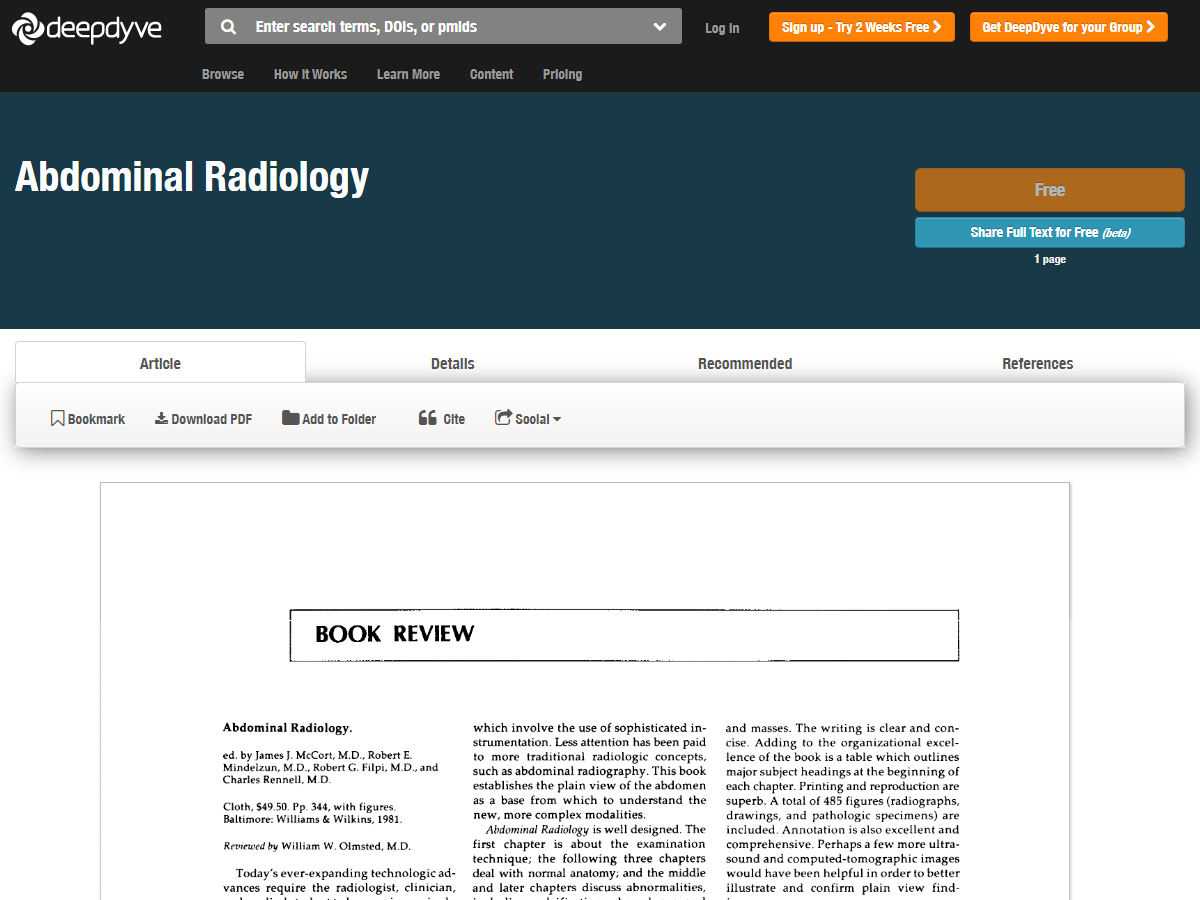Image resolution: width=1200 pixels, height=900 pixels.
Task: Click the Social share icon
Action: [503, 418]
